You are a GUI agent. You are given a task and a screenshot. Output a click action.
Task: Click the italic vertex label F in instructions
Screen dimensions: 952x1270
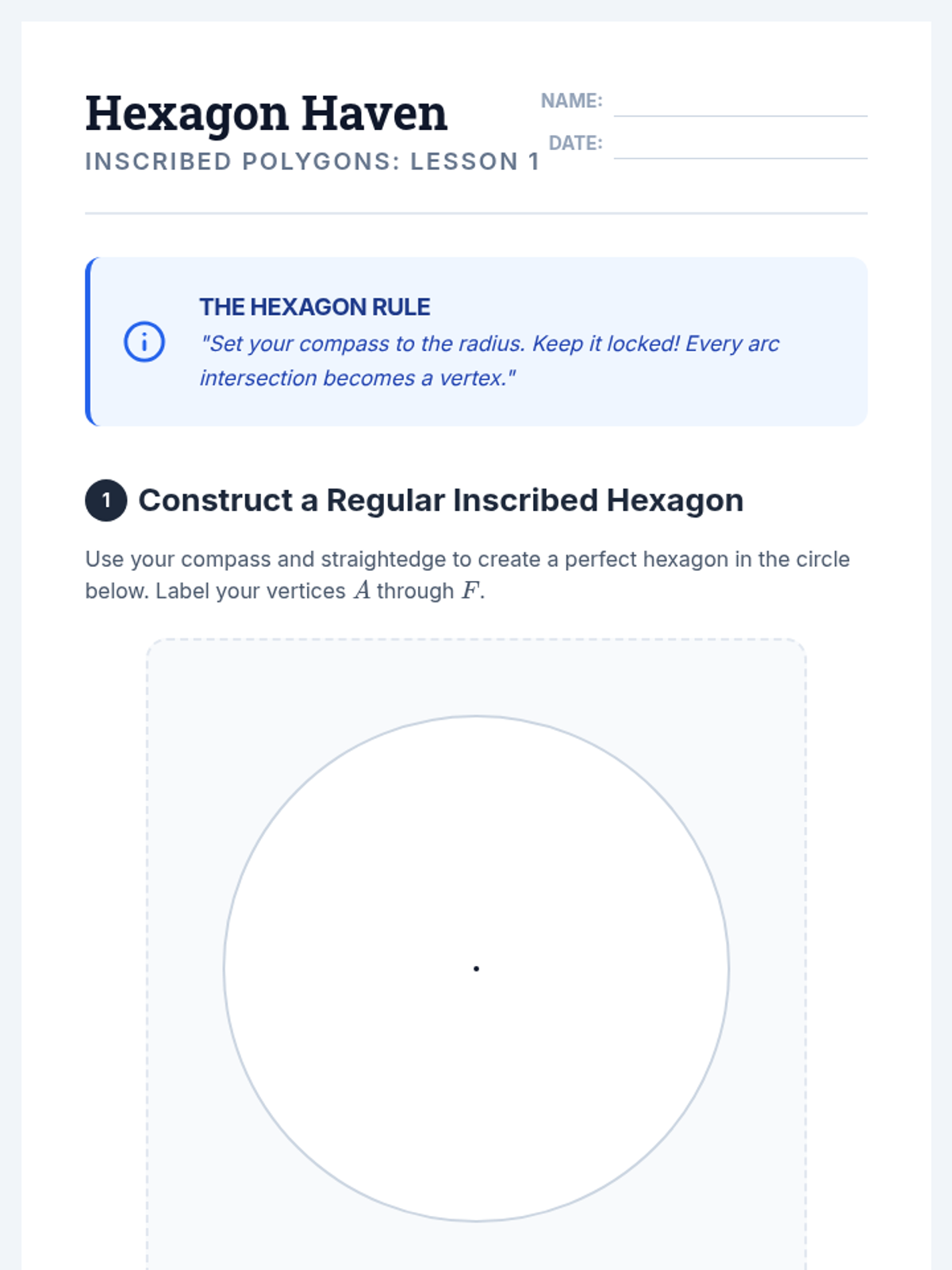pos(470,591)
